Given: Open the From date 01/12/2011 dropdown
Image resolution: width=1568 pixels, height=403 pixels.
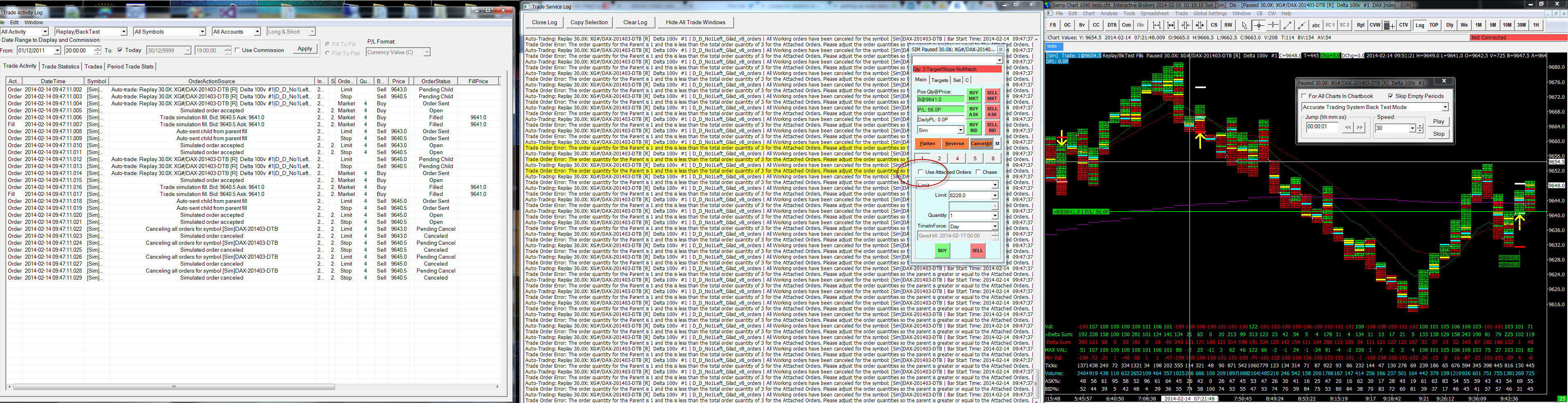Looking at the screenshot, I should coord(39,50).
